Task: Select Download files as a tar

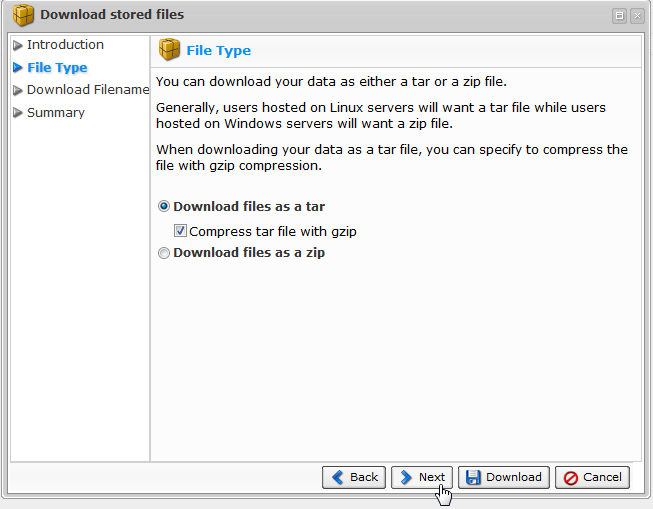Action: pyautogui.click(x=164, y=207)
